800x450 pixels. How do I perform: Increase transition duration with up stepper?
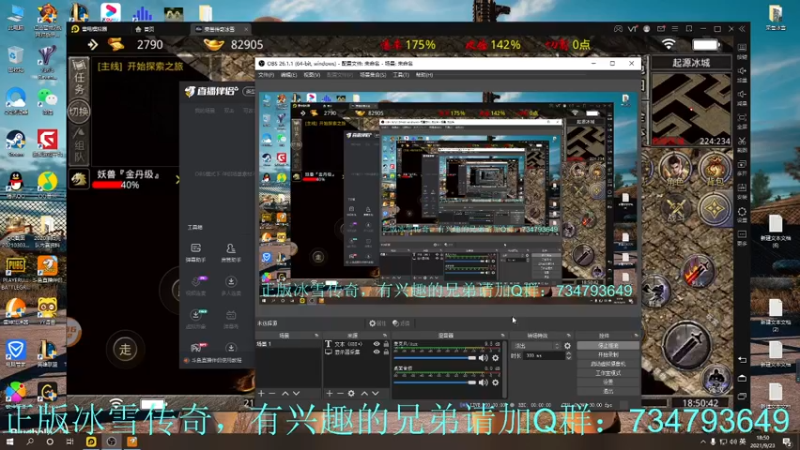[x=568, y=353]
